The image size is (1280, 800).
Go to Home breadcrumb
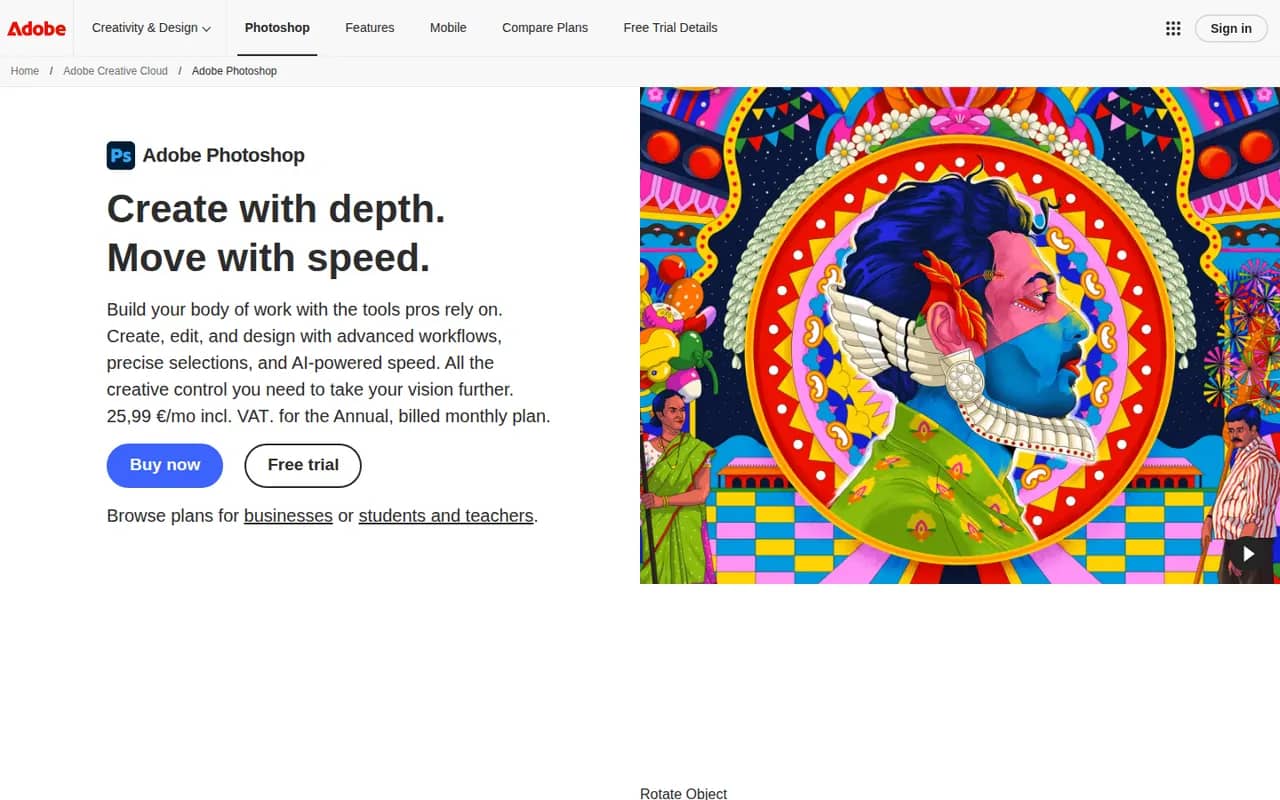(25, 71)
